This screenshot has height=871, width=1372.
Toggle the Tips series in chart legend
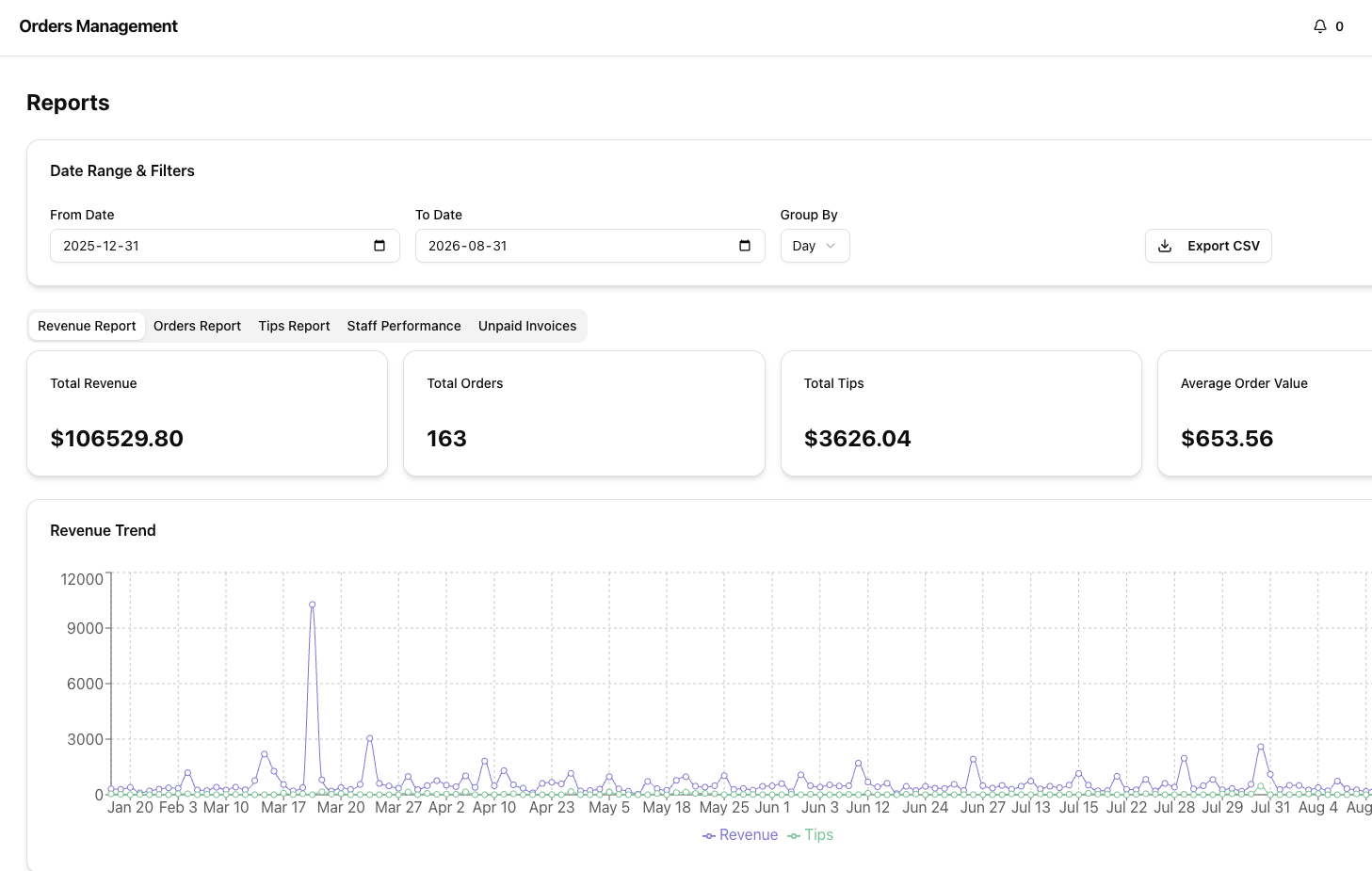click(x=811, y=835)
